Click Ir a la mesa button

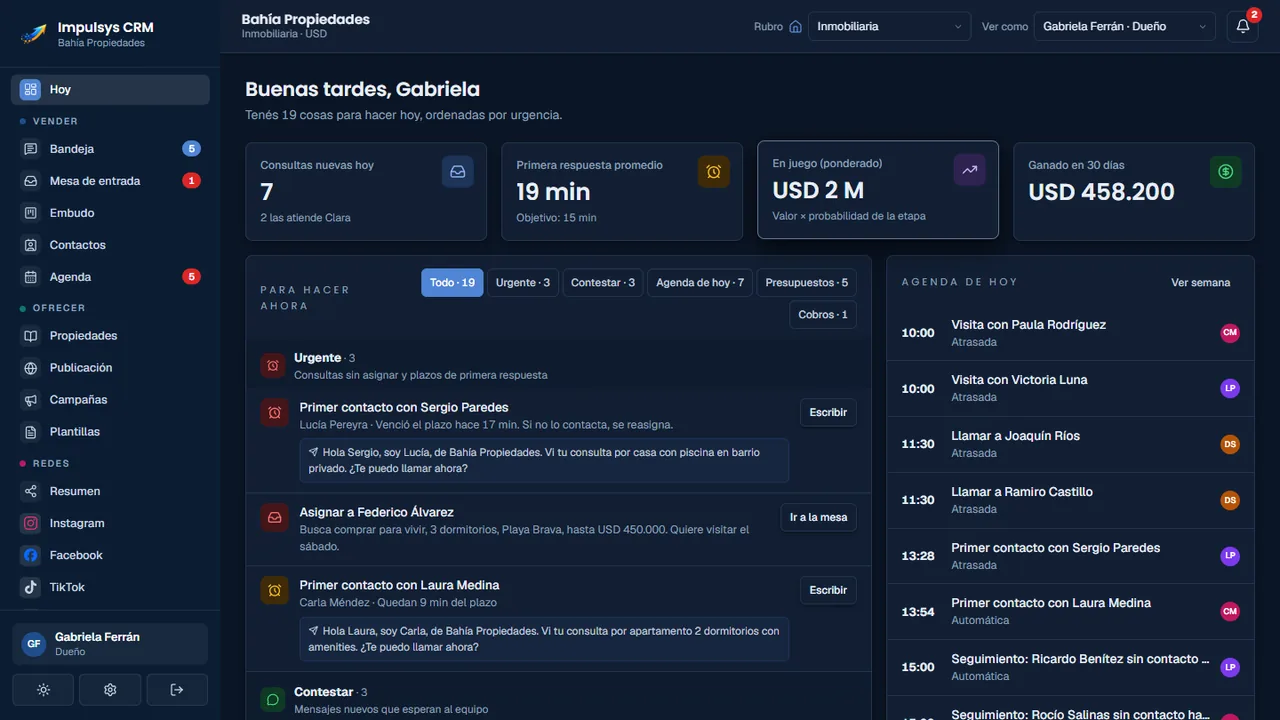[x=818, y=518]
